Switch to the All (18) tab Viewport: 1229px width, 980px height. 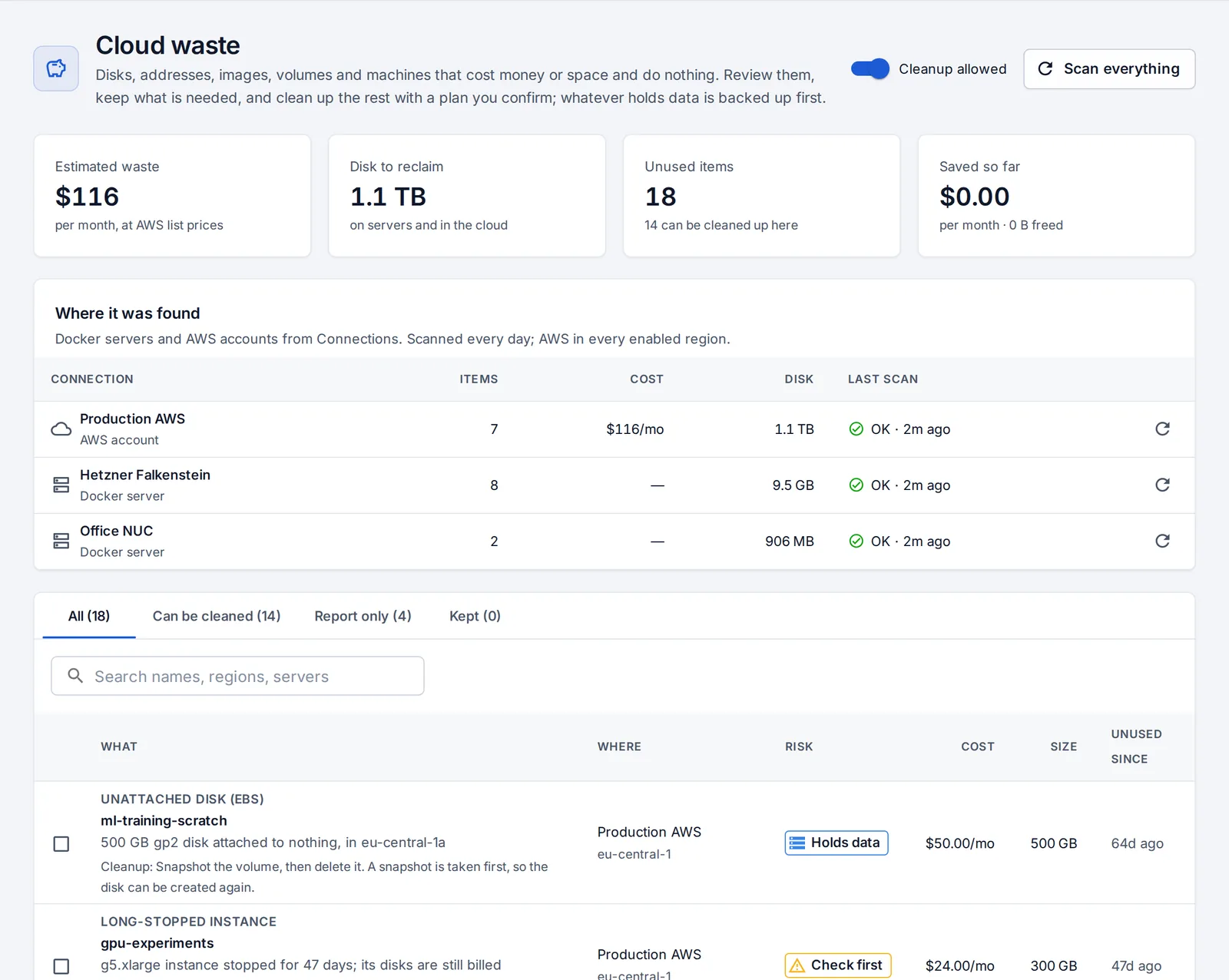click(x=89, y=616)
